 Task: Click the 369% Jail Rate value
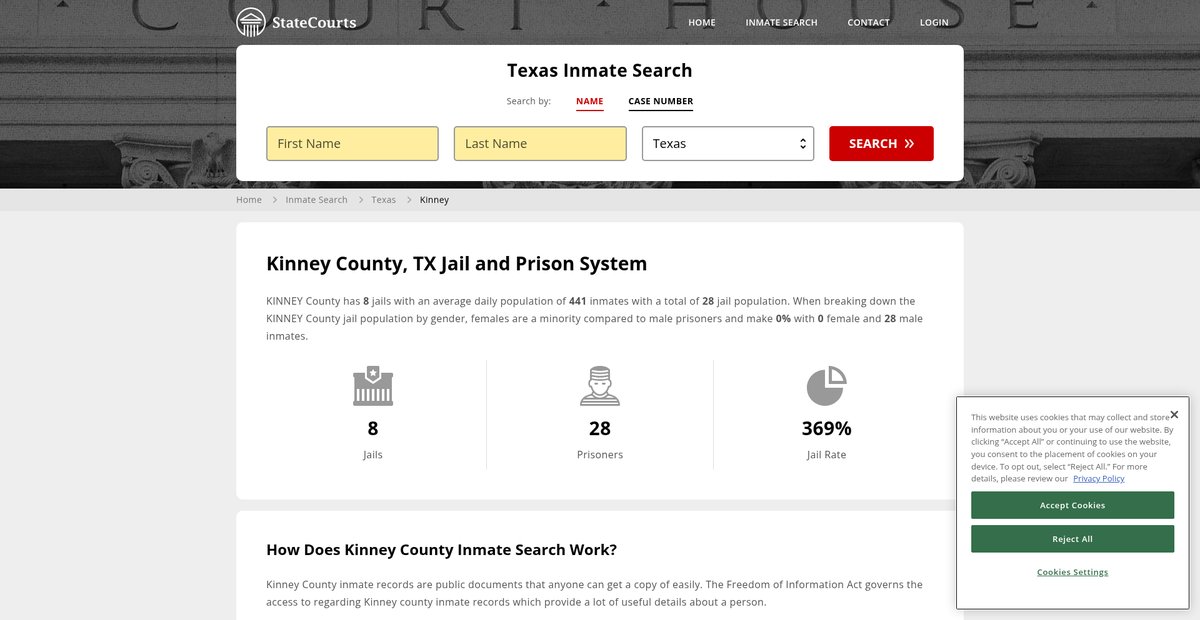pos(826,428)
